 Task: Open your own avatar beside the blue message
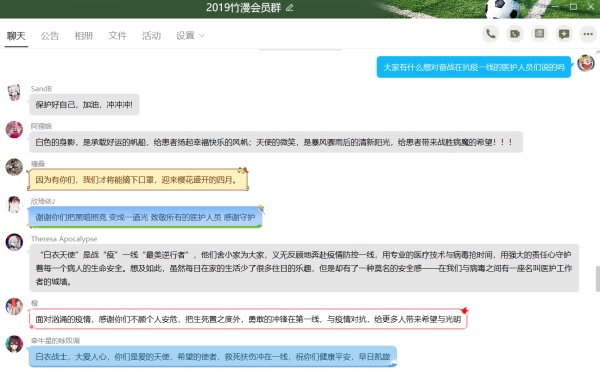[x=586, y=63]
